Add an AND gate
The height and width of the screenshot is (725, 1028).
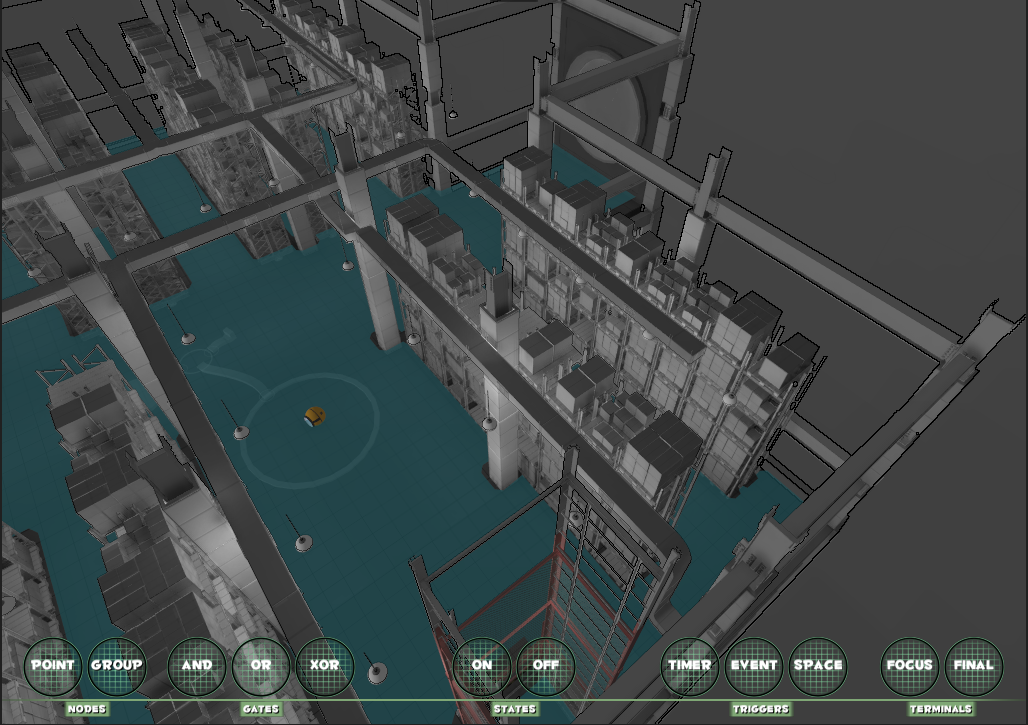click(197, 665)
